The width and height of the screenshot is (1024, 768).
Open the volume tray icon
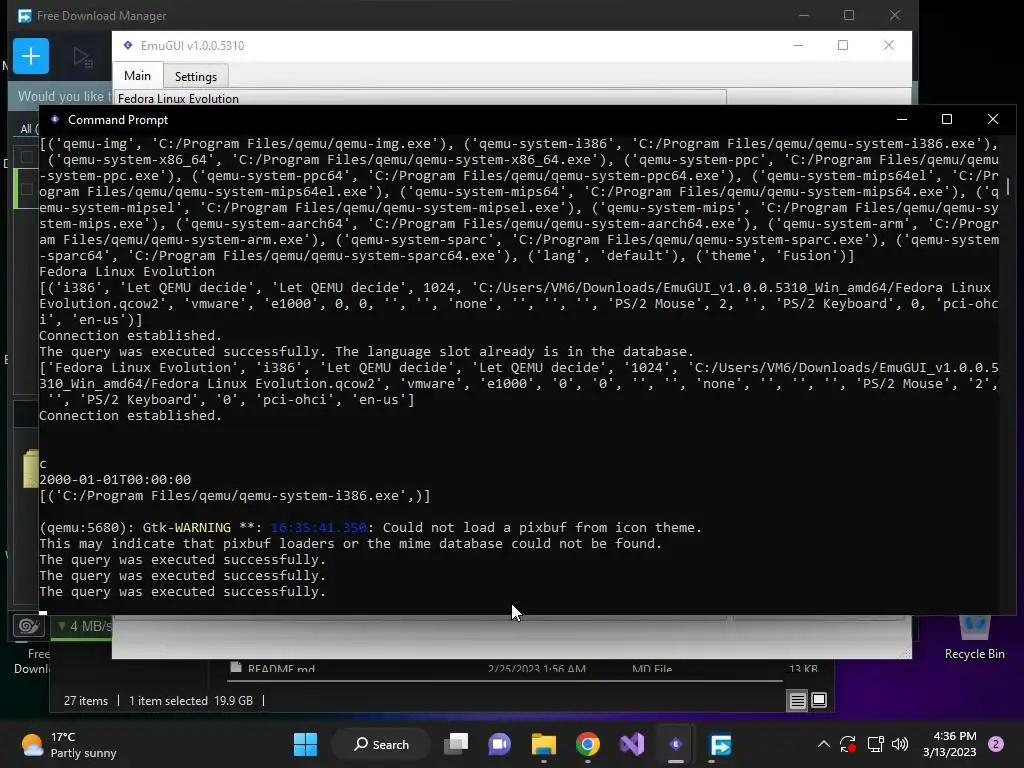pyautogui.click(x=900, y=744)
